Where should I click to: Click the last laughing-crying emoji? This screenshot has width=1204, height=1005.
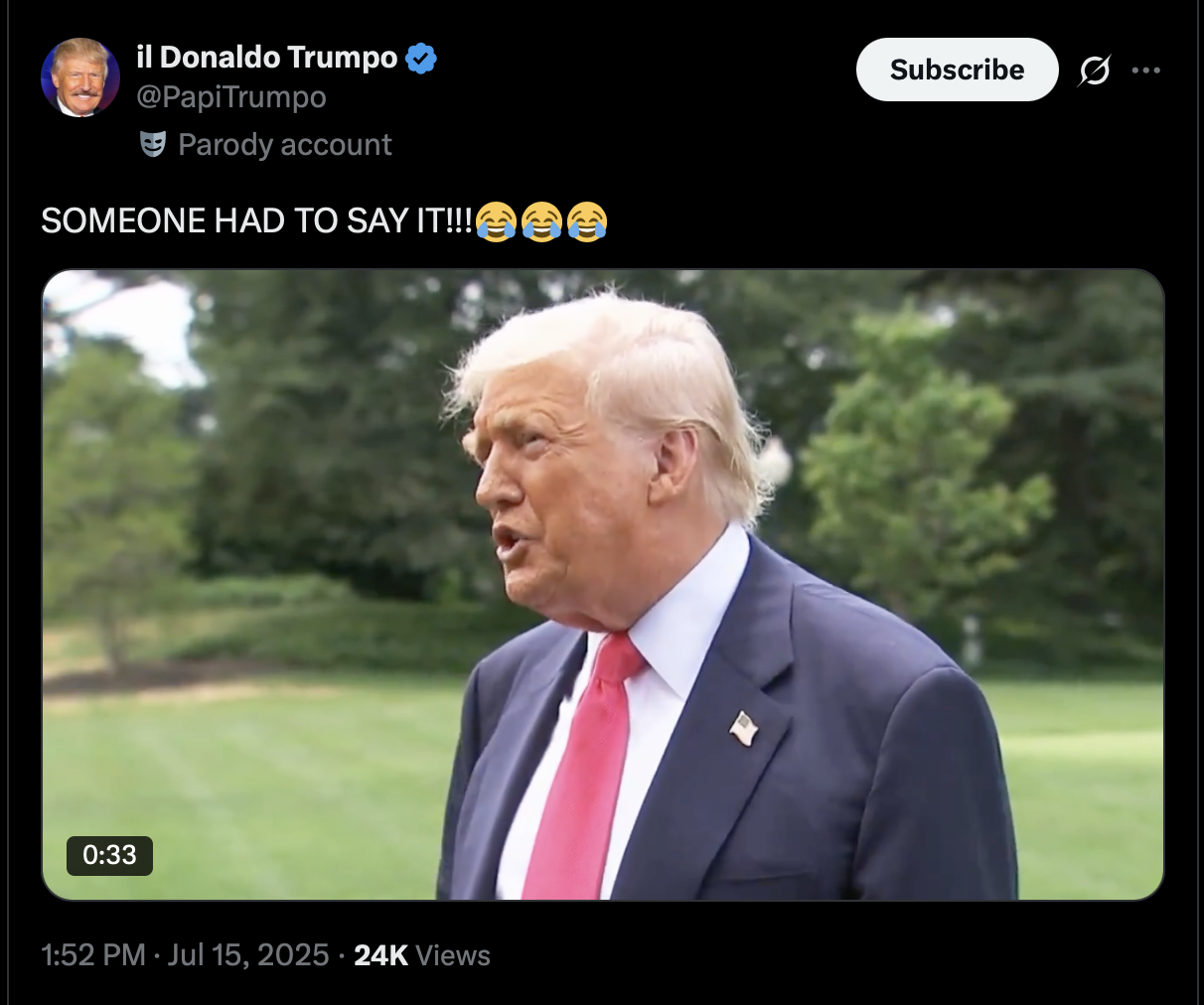(x=587, y=220)
